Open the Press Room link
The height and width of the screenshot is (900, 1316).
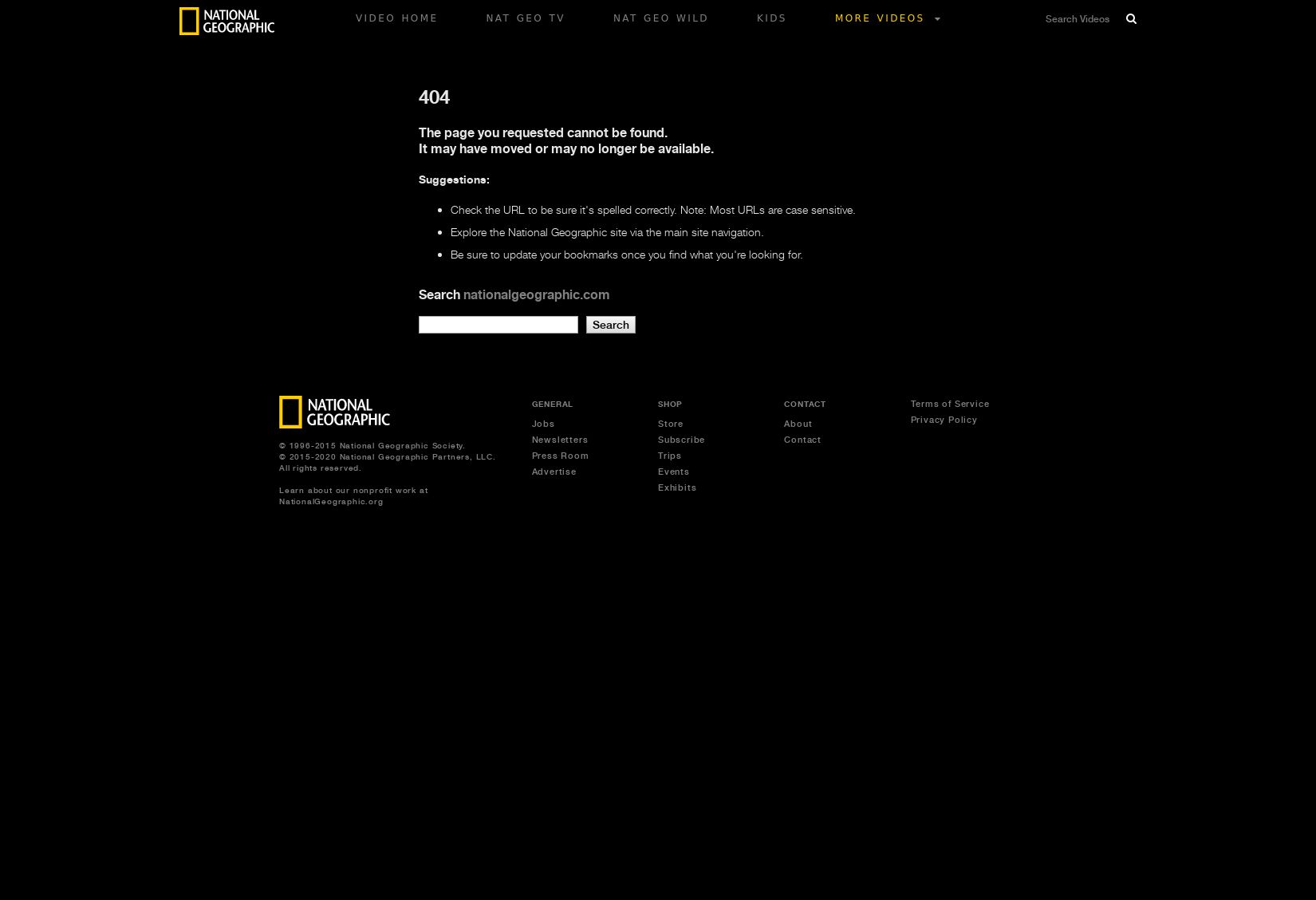click(560, 456)
